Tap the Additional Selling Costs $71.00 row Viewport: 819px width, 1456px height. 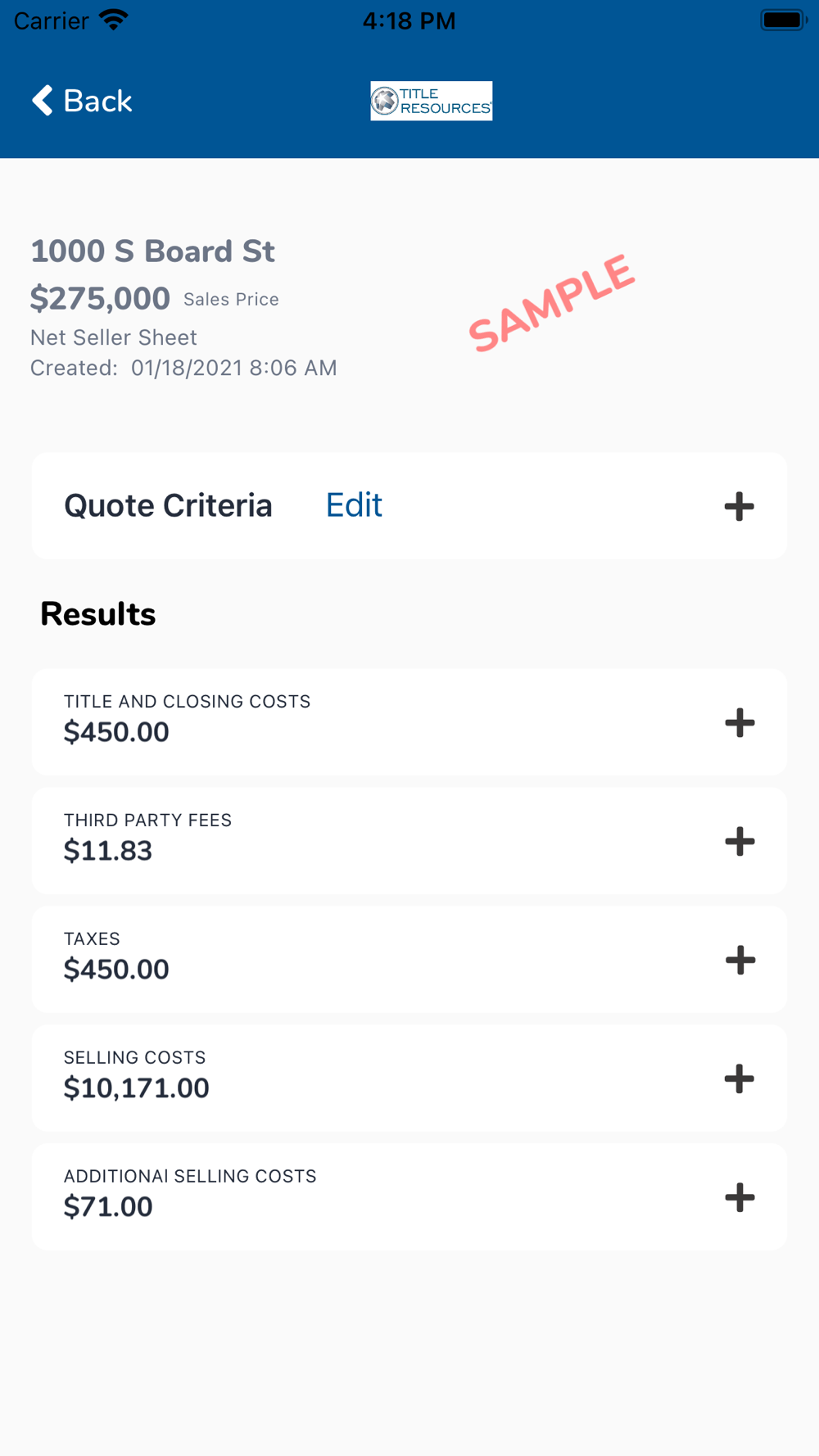coord(409,1197)
